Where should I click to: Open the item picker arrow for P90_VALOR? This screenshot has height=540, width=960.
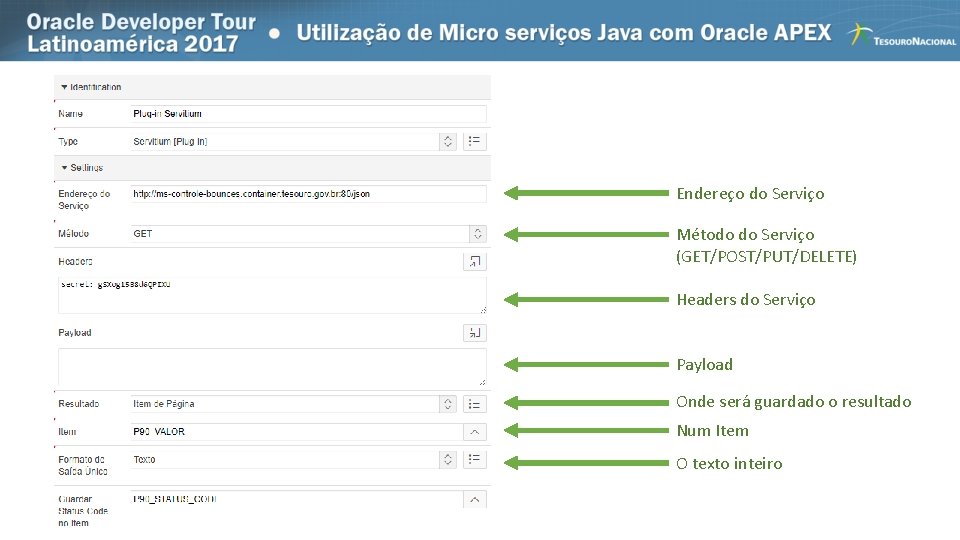[475, 432]
